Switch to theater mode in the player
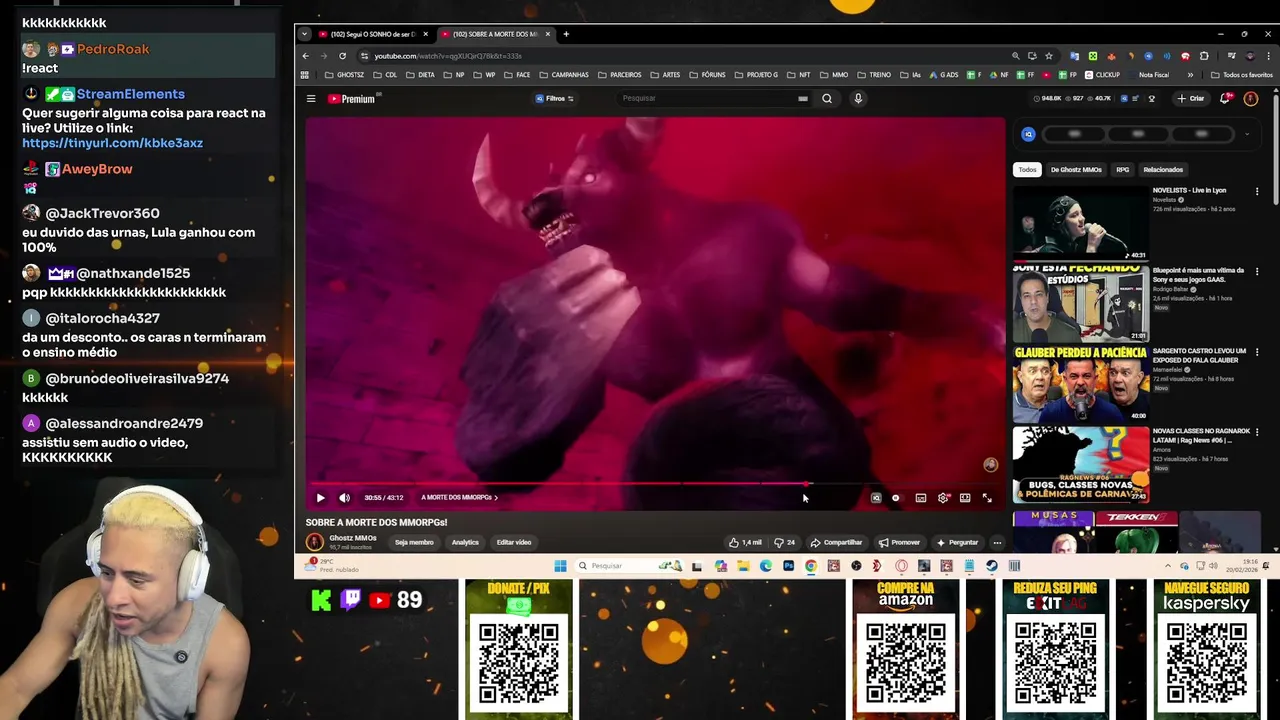The height and width of the screenshot is (720, 1280). click(x=965, y=498)
